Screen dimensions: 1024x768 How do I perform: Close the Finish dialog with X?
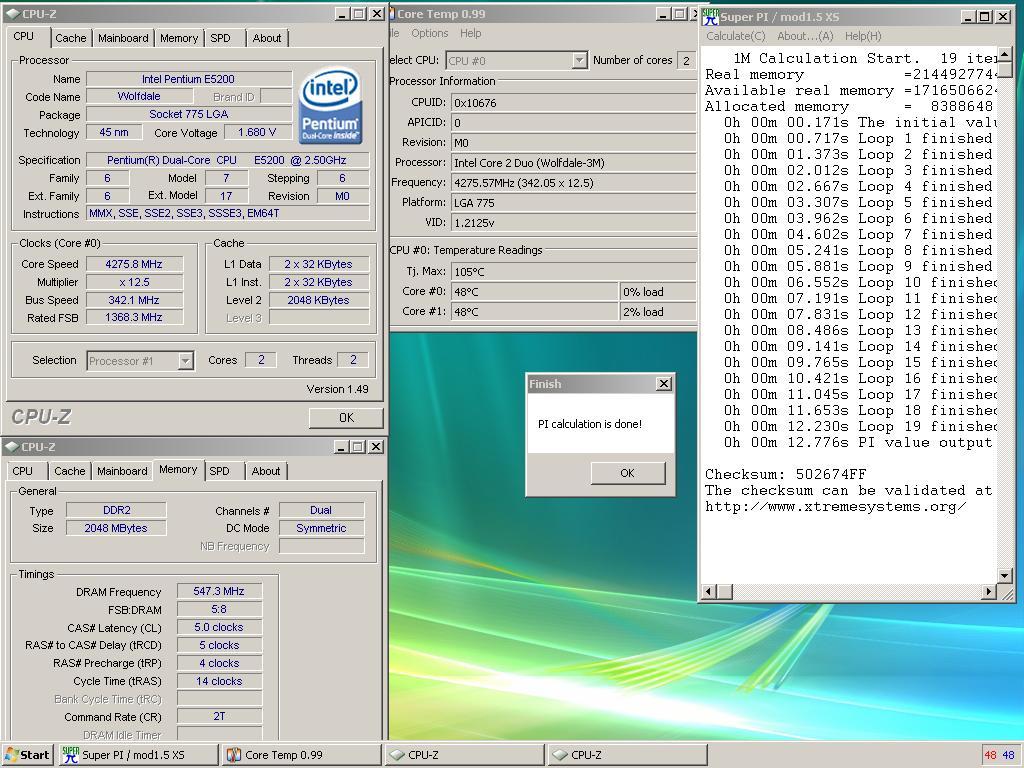pyautogui.click(x=664, y=384)
